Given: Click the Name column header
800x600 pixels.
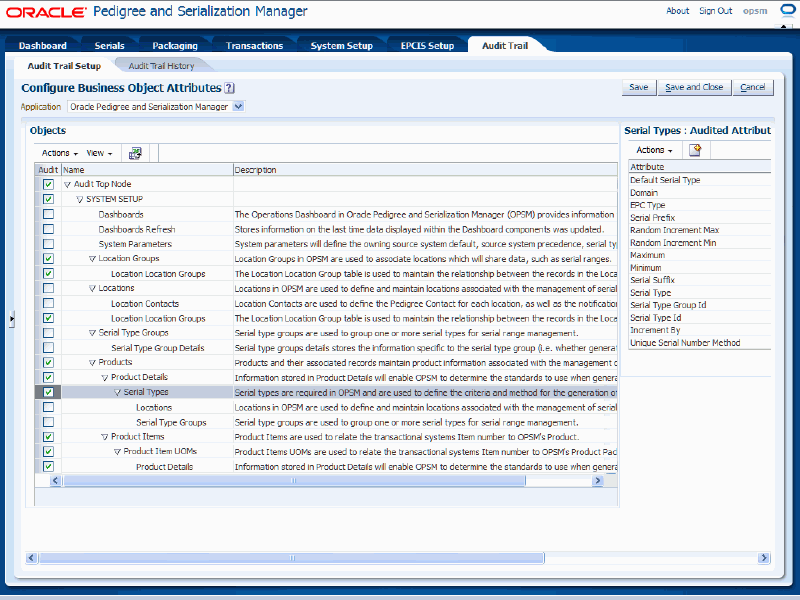Looking at the screenshot, I should [x=147, y=170].
